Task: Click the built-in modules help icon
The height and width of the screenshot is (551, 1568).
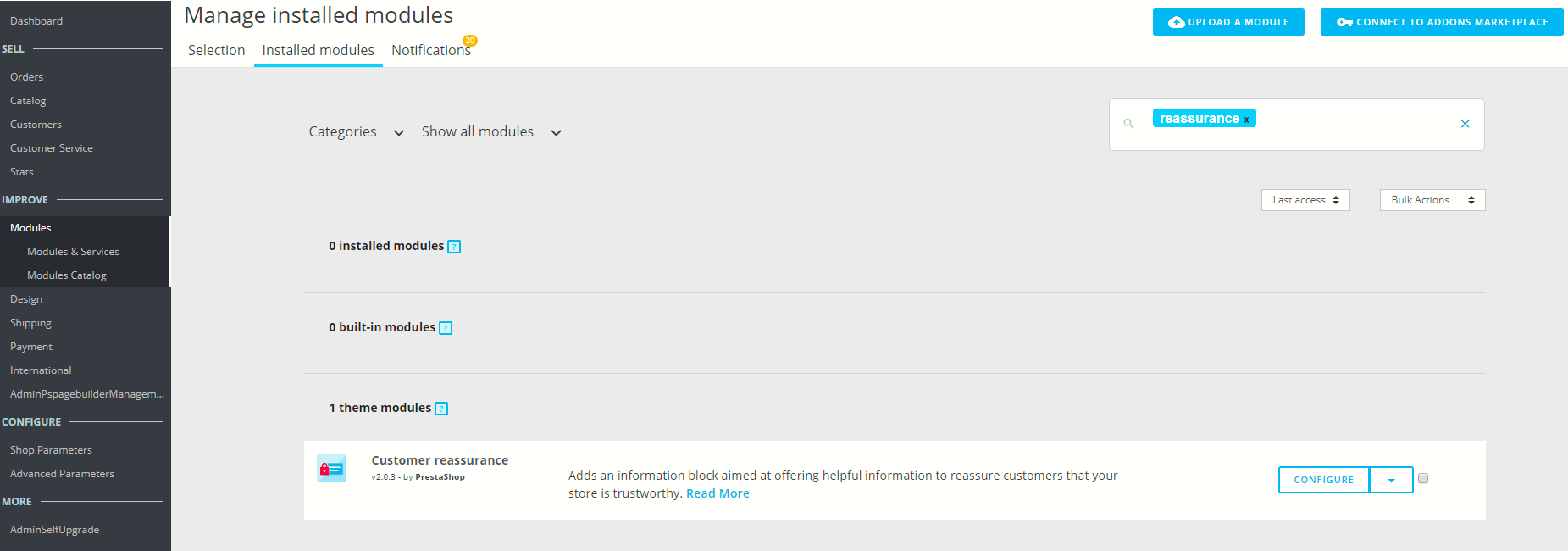Action: tap(446, 328)
